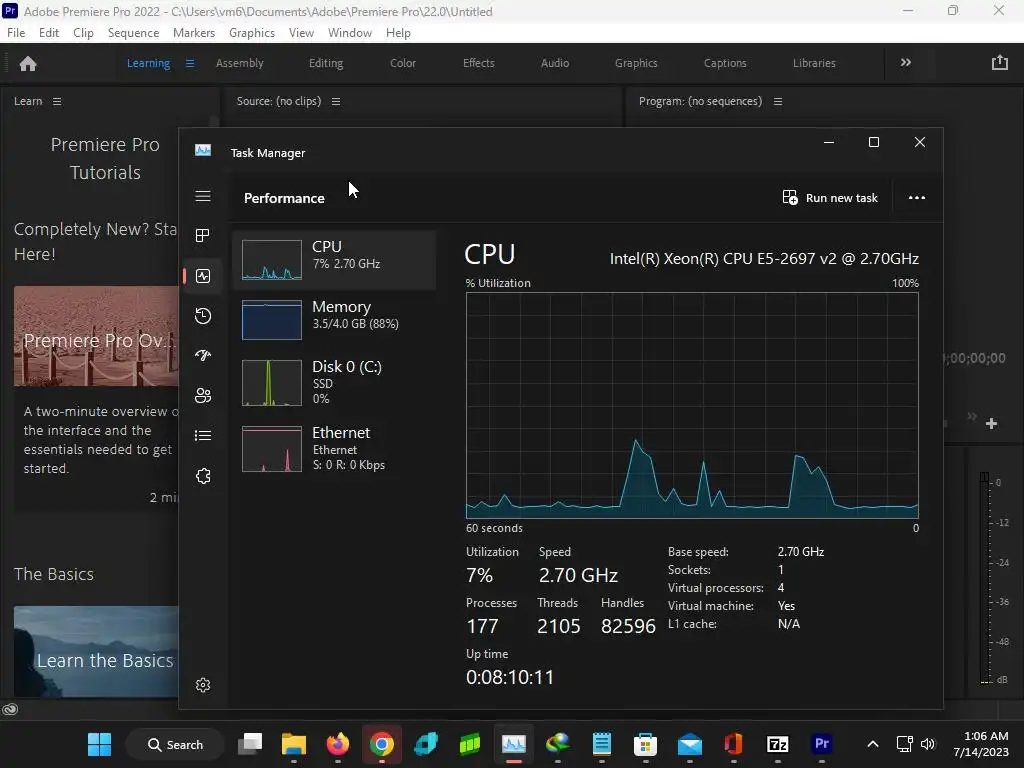The width and height of the screenshot is (1024, 768).
Task: Click taskbar Search box
Action: pyautogui.click(x=175, y=744)
